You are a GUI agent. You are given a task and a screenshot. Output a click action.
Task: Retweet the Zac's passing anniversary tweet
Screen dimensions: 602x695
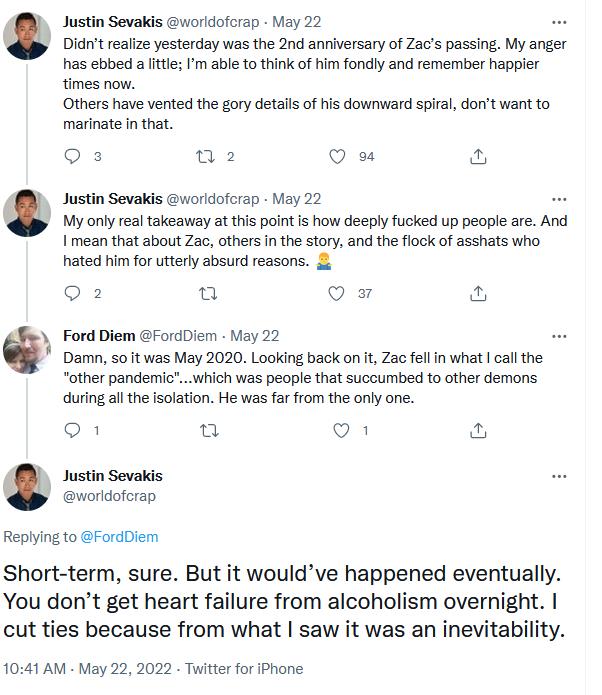click(x=205, y=156)
